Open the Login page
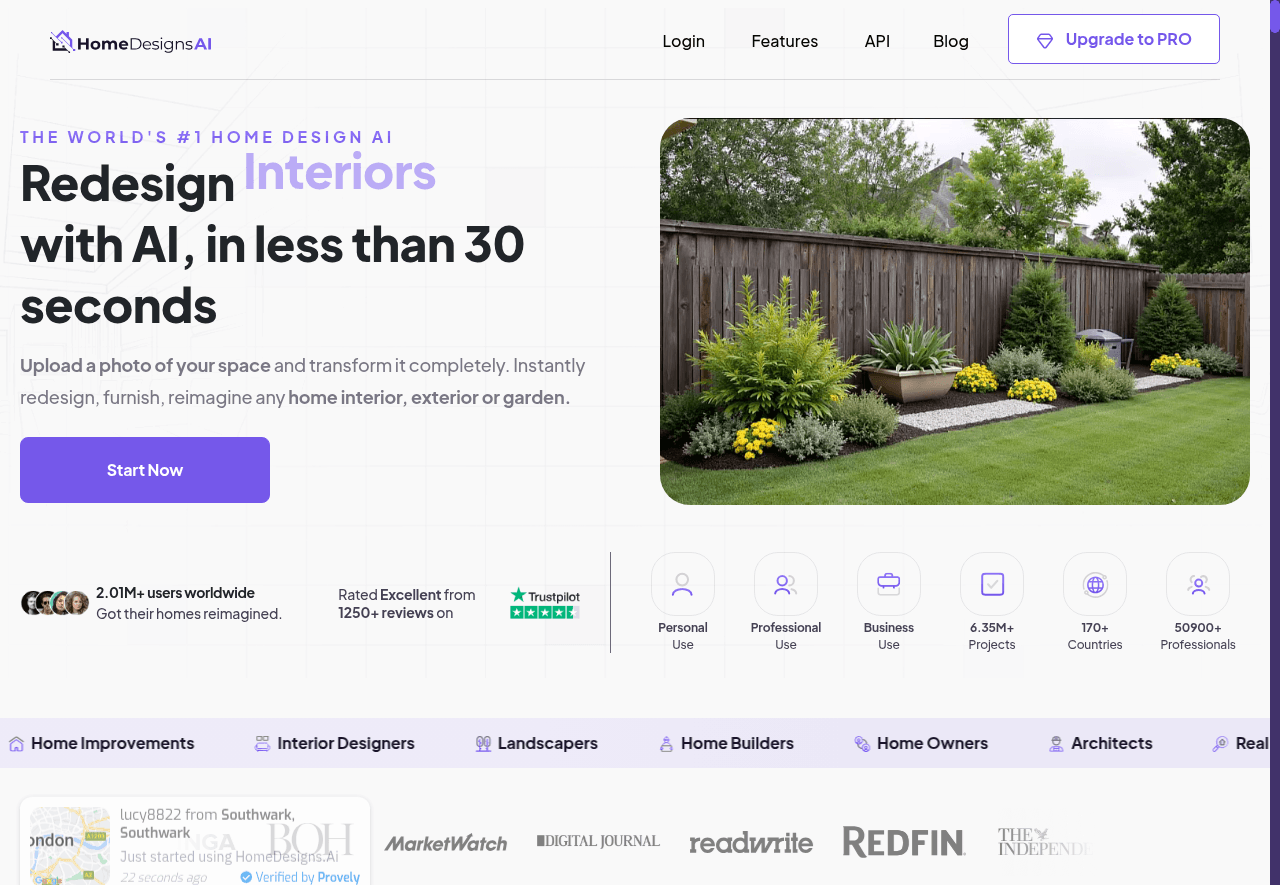Viewport: 1280px width, 885px height. point(683,41)
